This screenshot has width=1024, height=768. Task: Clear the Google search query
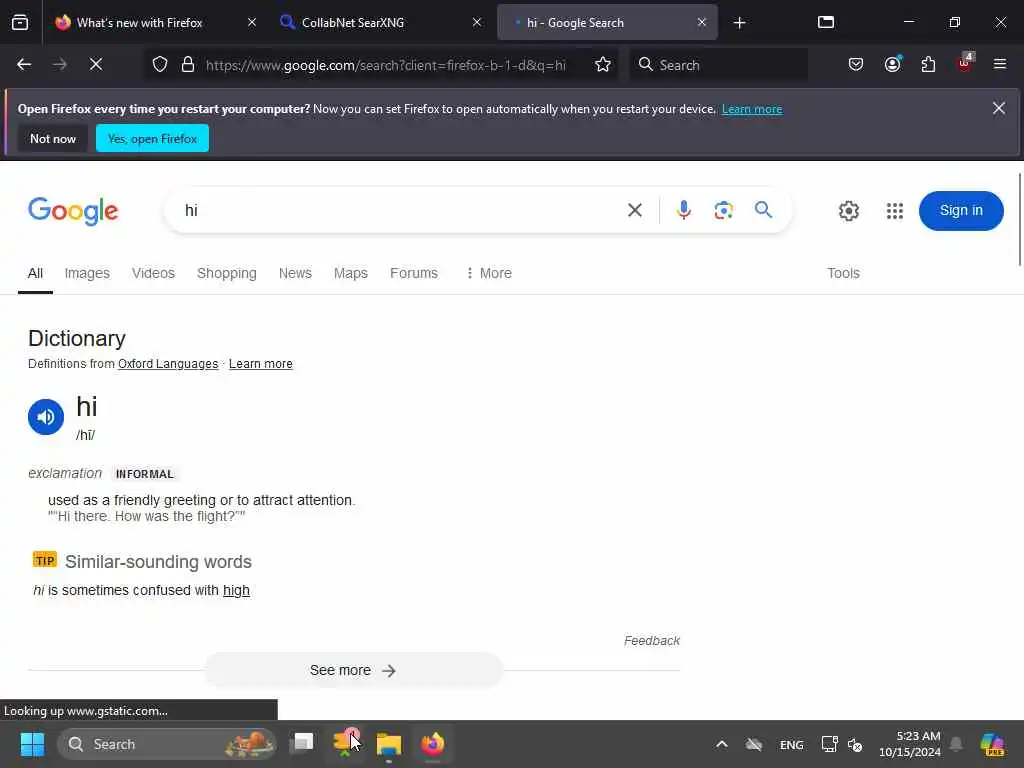(635, 210)
